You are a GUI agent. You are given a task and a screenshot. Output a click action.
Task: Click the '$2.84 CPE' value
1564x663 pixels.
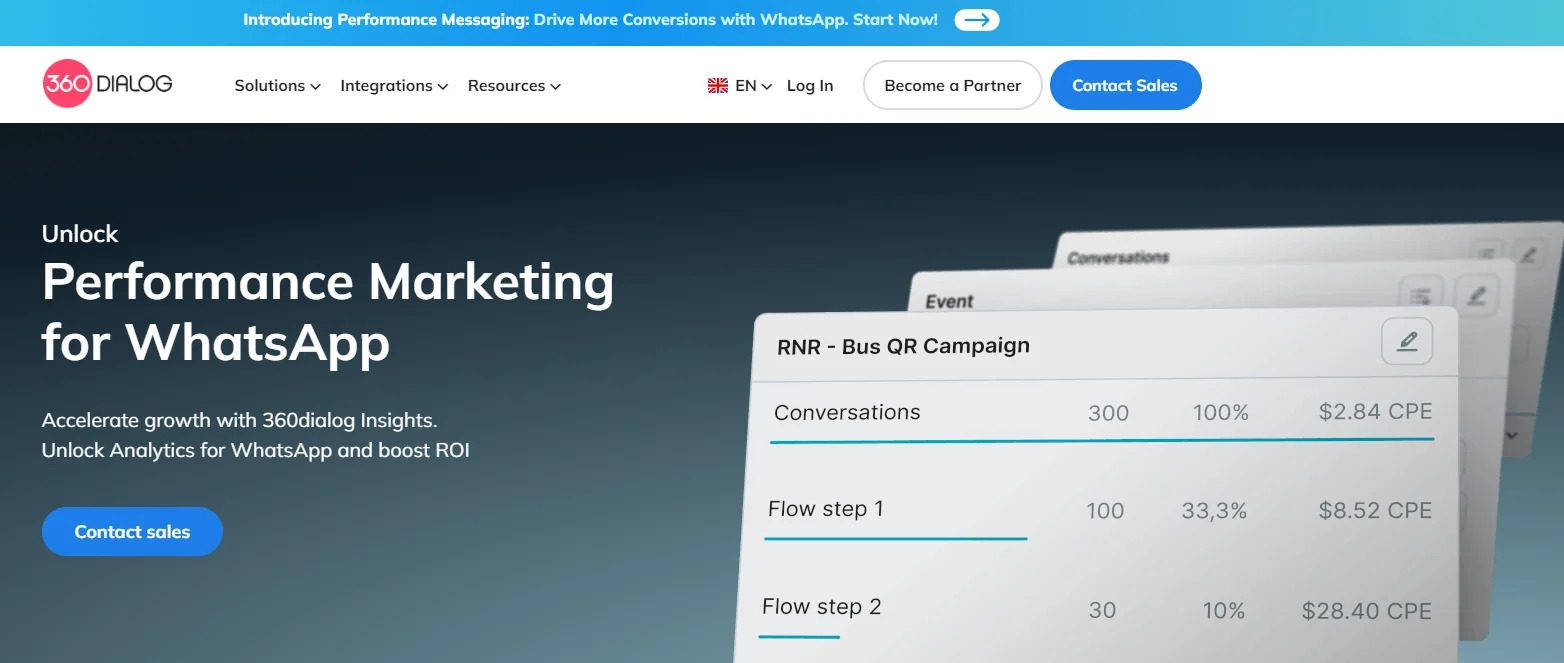pos(1375,411)
